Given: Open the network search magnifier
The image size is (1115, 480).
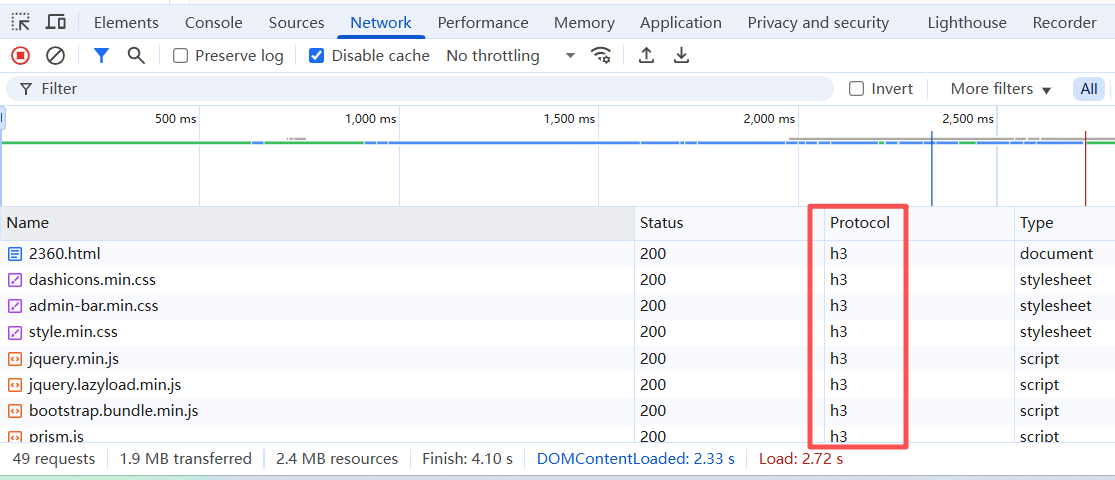Looking at the screenshot, I should [136, 55].
